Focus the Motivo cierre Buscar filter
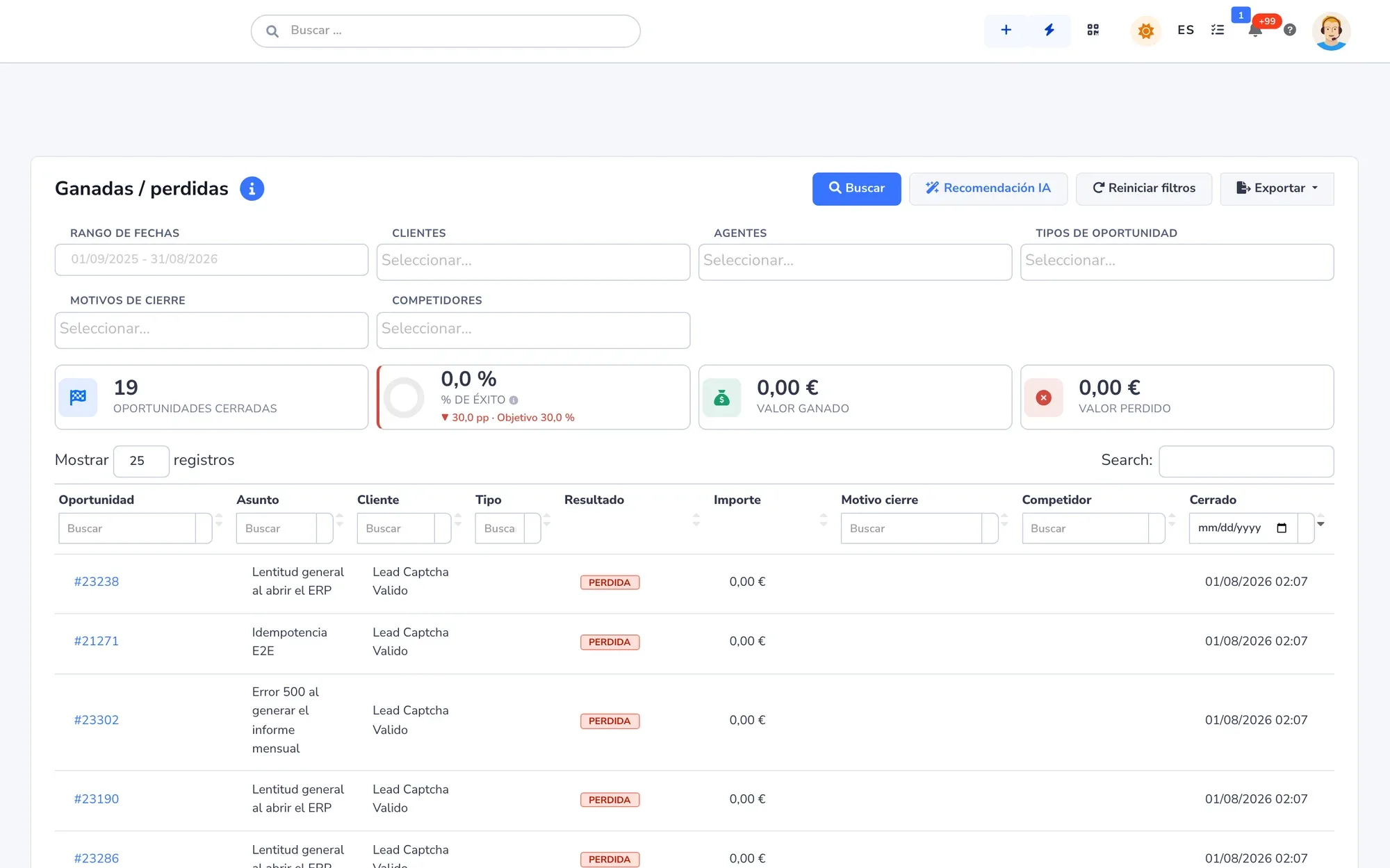1390x868 pixels. click(910, 528)
